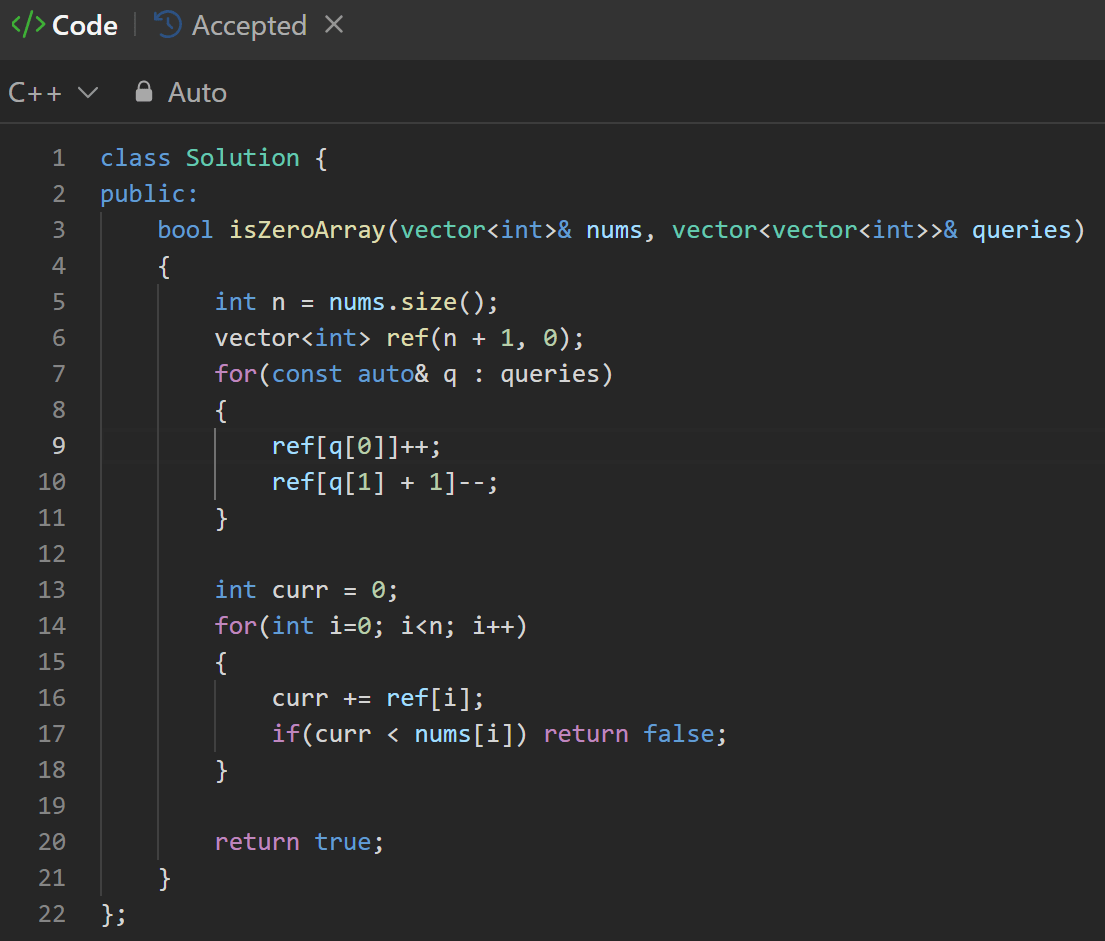Viewport: 1105px width, 941px height.
Task: Select line number 9 in gutter
Action: coord(58,445)
